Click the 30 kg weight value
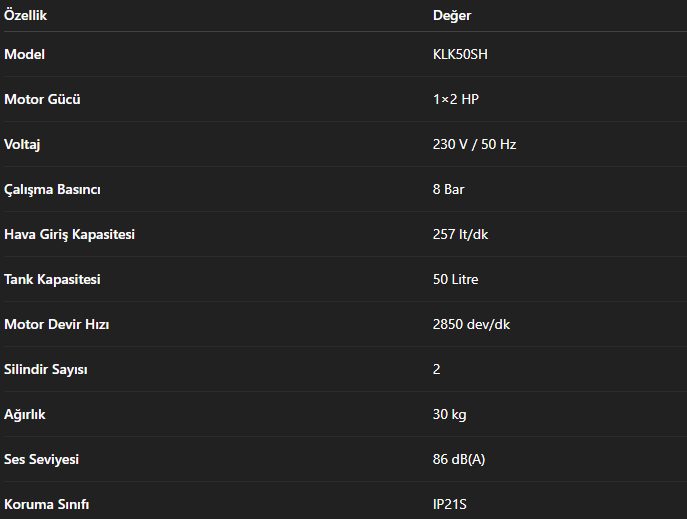 pos(449,414)
